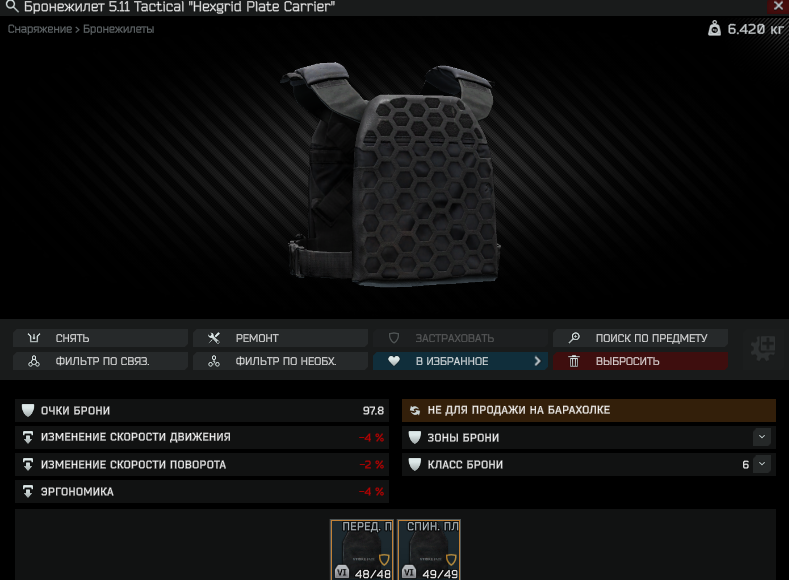Click the weight bag icon
This screenshot has height=580, width=789.
714,29
